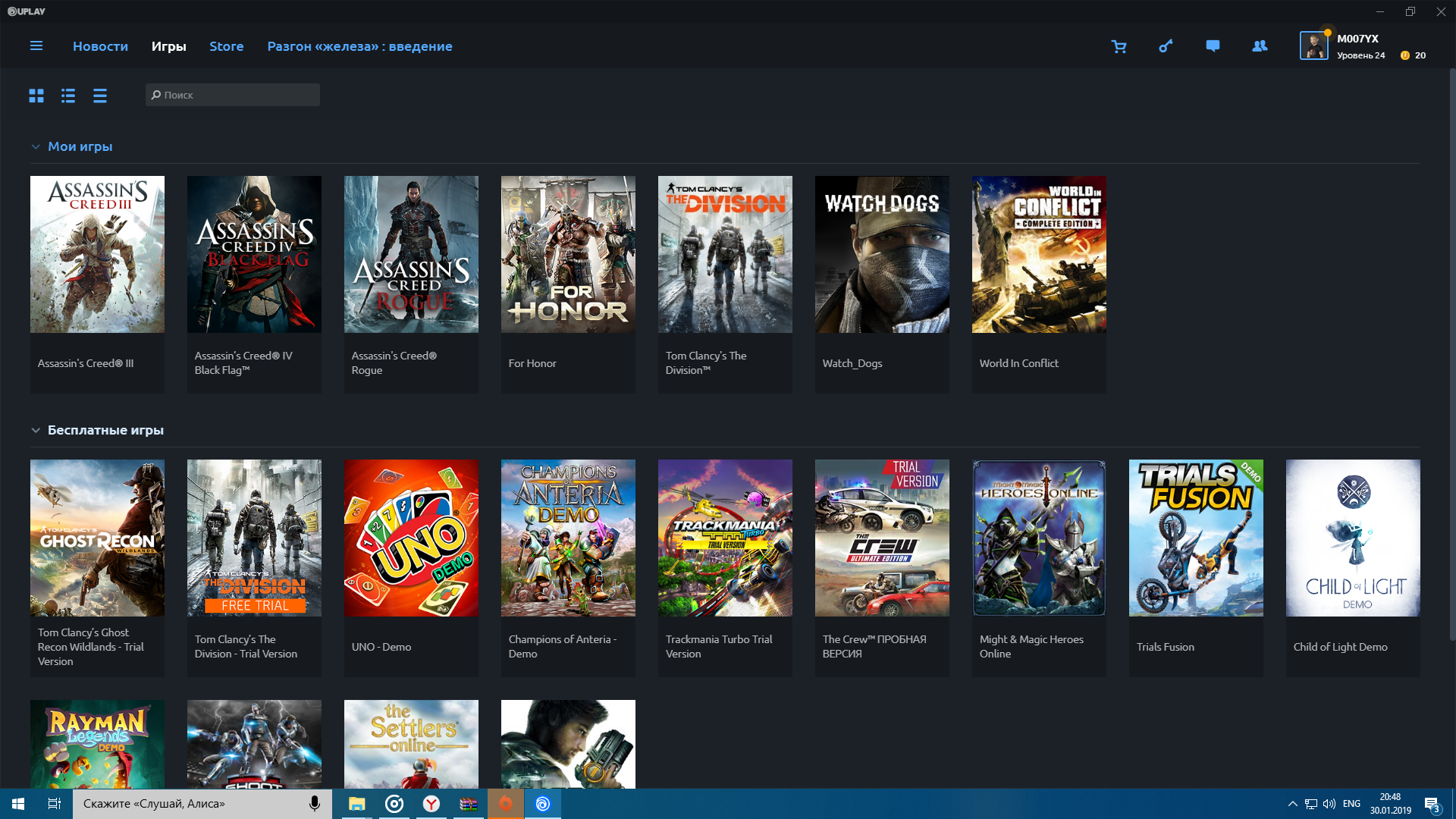
Task: Open Assassin's Creed IV Black Flag tile
Action: (254, 284)
